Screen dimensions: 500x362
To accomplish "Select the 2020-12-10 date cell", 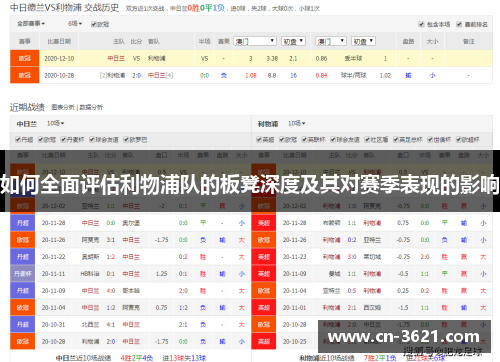I will pos(59,58).
